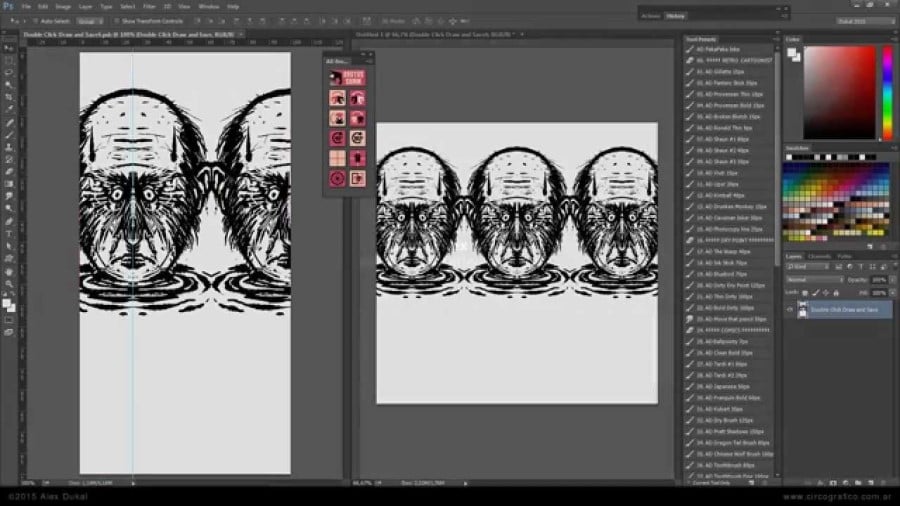Select the Move tool in the toolbox
Screen dimensions: 900x506
[9, 47]
